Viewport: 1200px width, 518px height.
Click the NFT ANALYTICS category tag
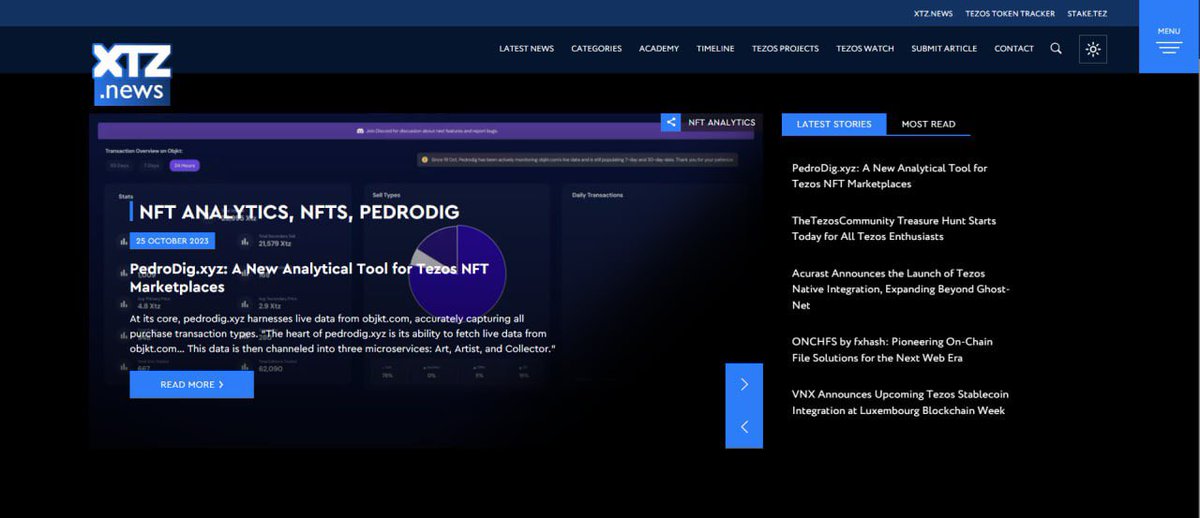tap(721, 122)
